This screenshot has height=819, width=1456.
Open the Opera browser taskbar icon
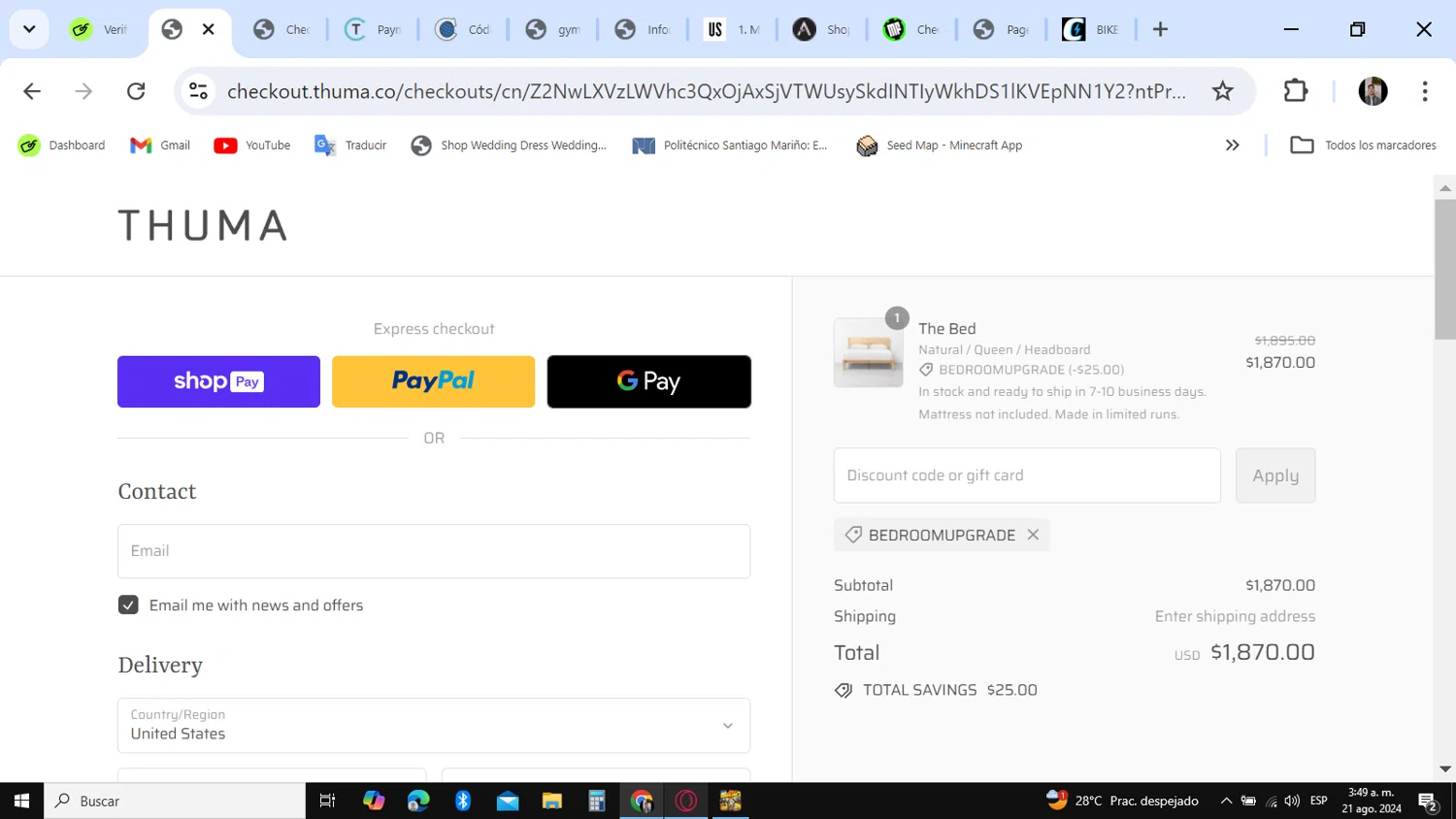pos(686,801)
